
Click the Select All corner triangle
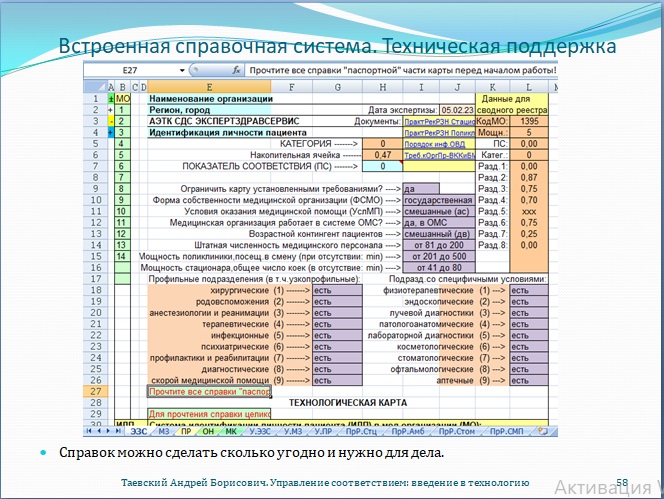(x=96, y=87)
